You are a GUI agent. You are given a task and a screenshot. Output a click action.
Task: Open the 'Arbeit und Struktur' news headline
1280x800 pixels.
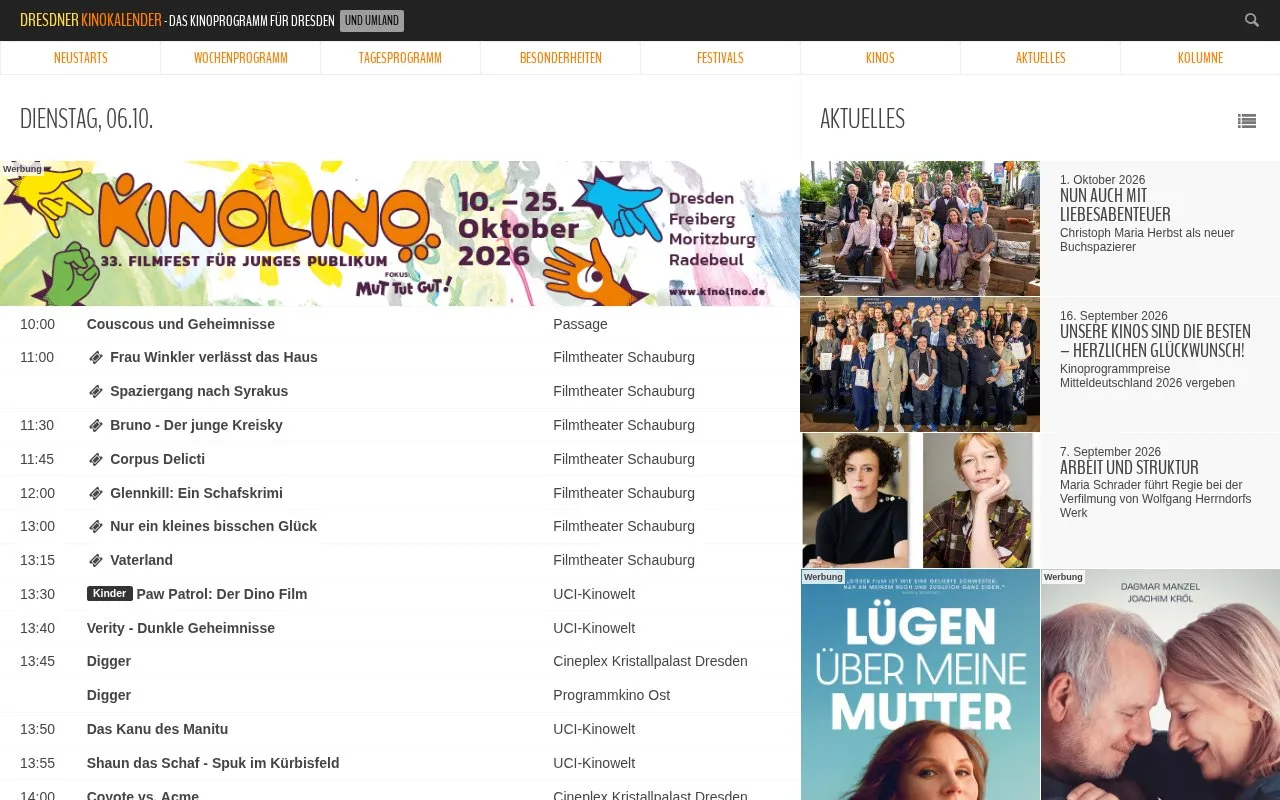(1129, 467)
